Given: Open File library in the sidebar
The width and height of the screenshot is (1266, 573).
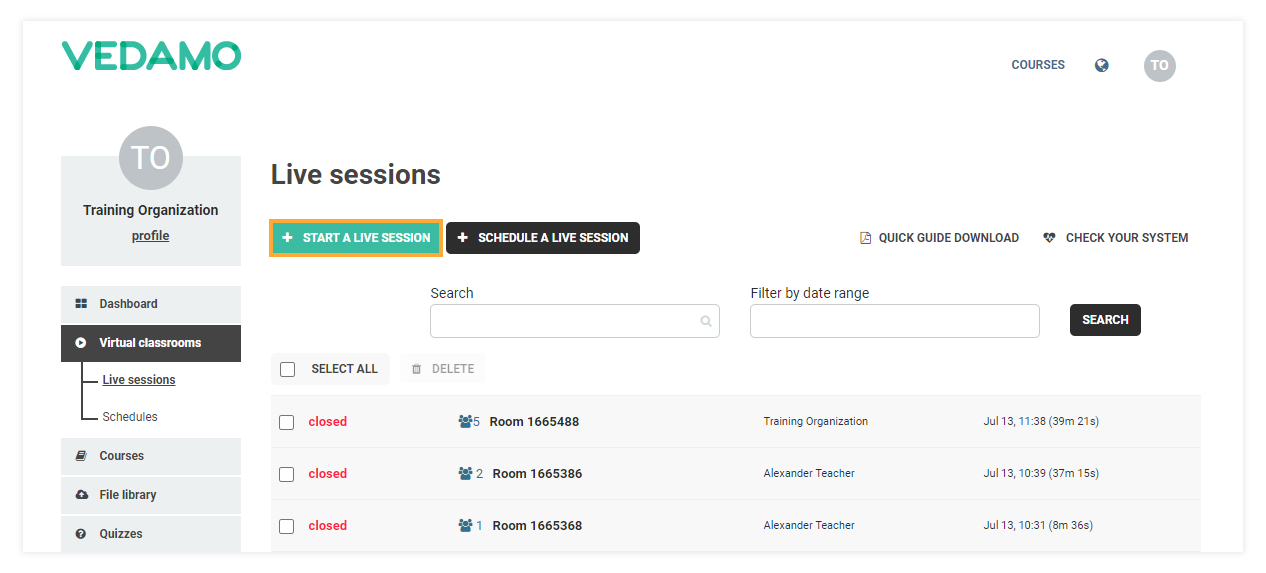Looking at the screenshot, I should tap(151, 495).
